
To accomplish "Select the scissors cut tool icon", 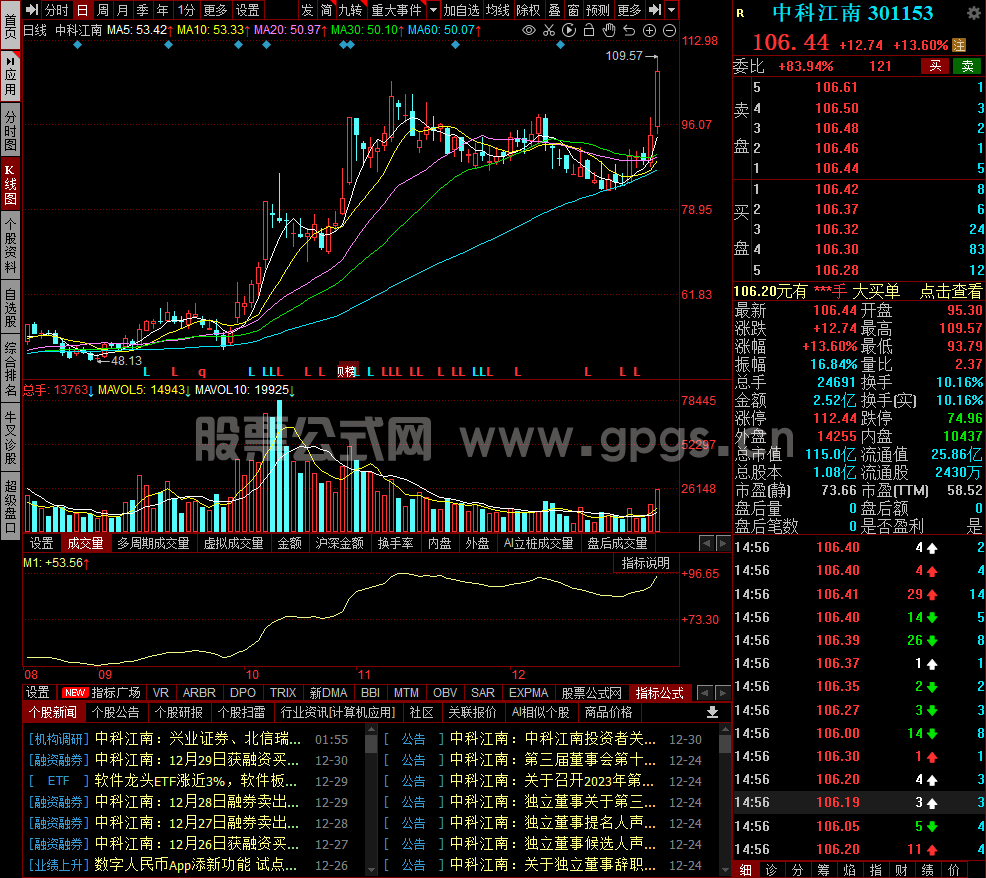I will [549, 30].
